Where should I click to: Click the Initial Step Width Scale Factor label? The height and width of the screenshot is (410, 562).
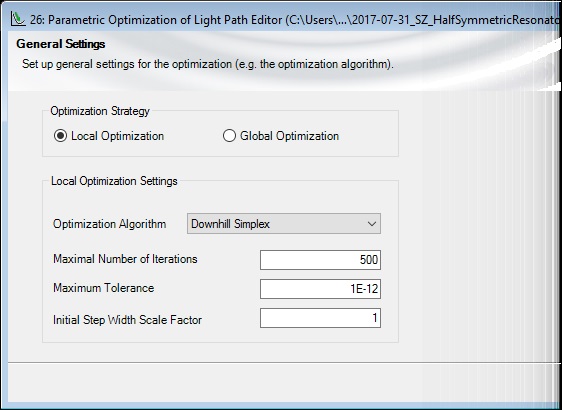coord(127,320)
